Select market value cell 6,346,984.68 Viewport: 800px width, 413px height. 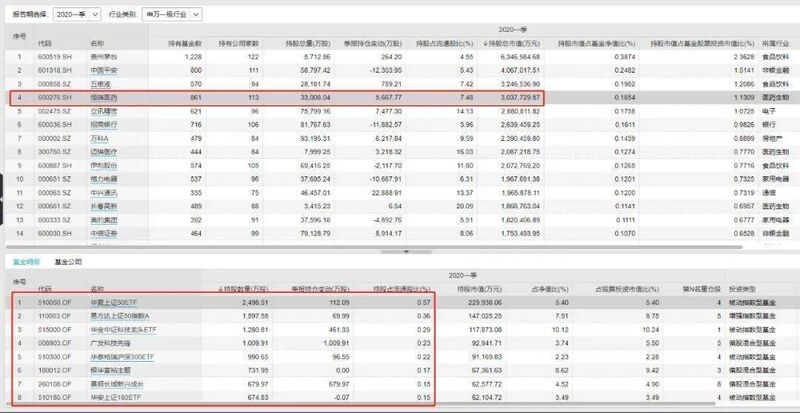pos(518,57)
